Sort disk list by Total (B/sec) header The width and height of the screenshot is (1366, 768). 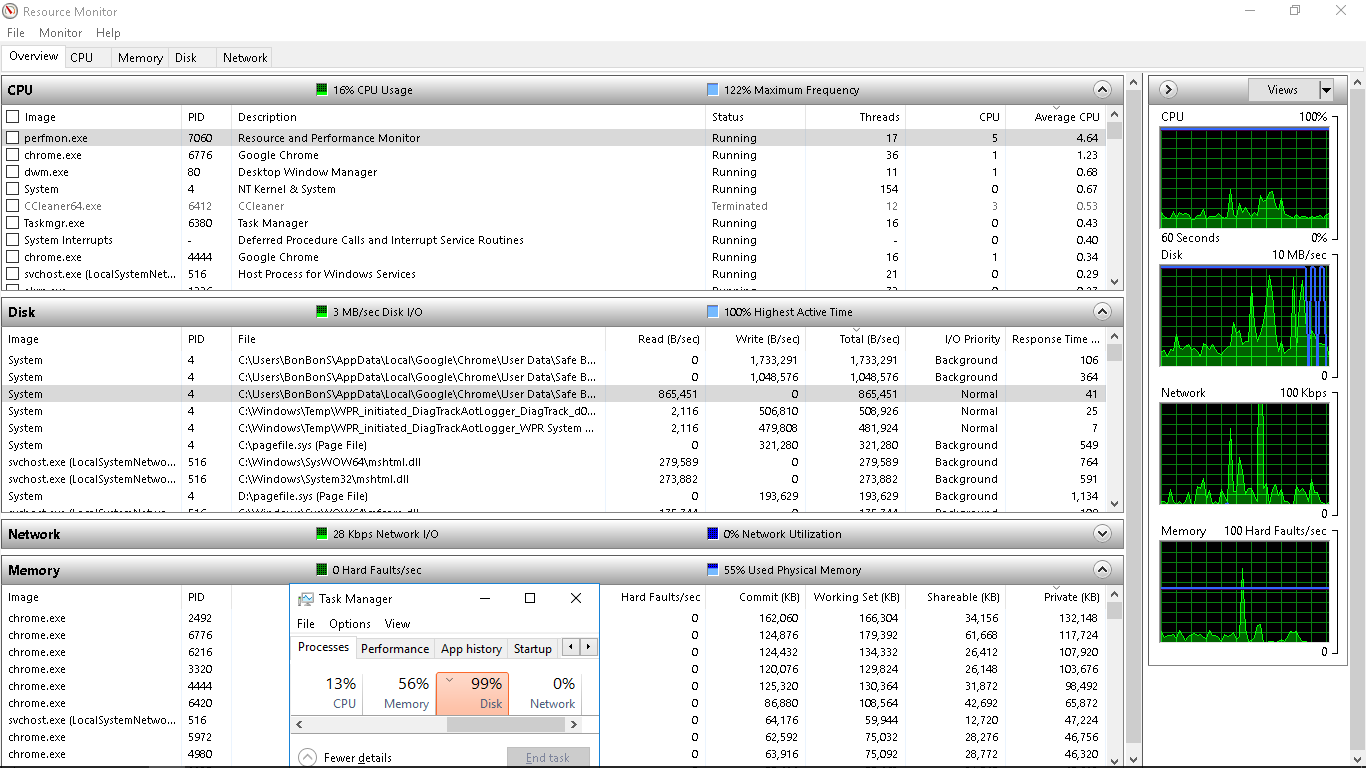856,339
